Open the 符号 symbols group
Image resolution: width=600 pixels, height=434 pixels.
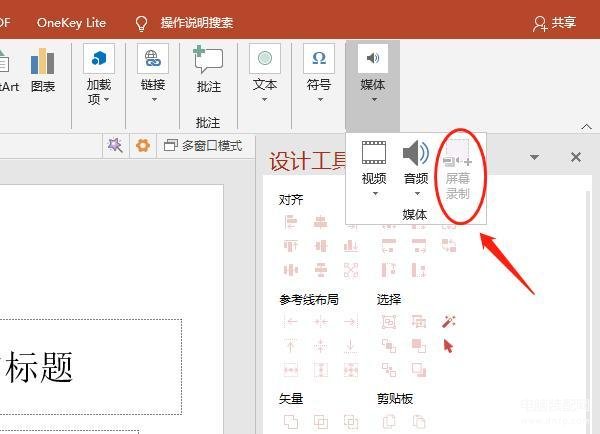pos(319,73)
